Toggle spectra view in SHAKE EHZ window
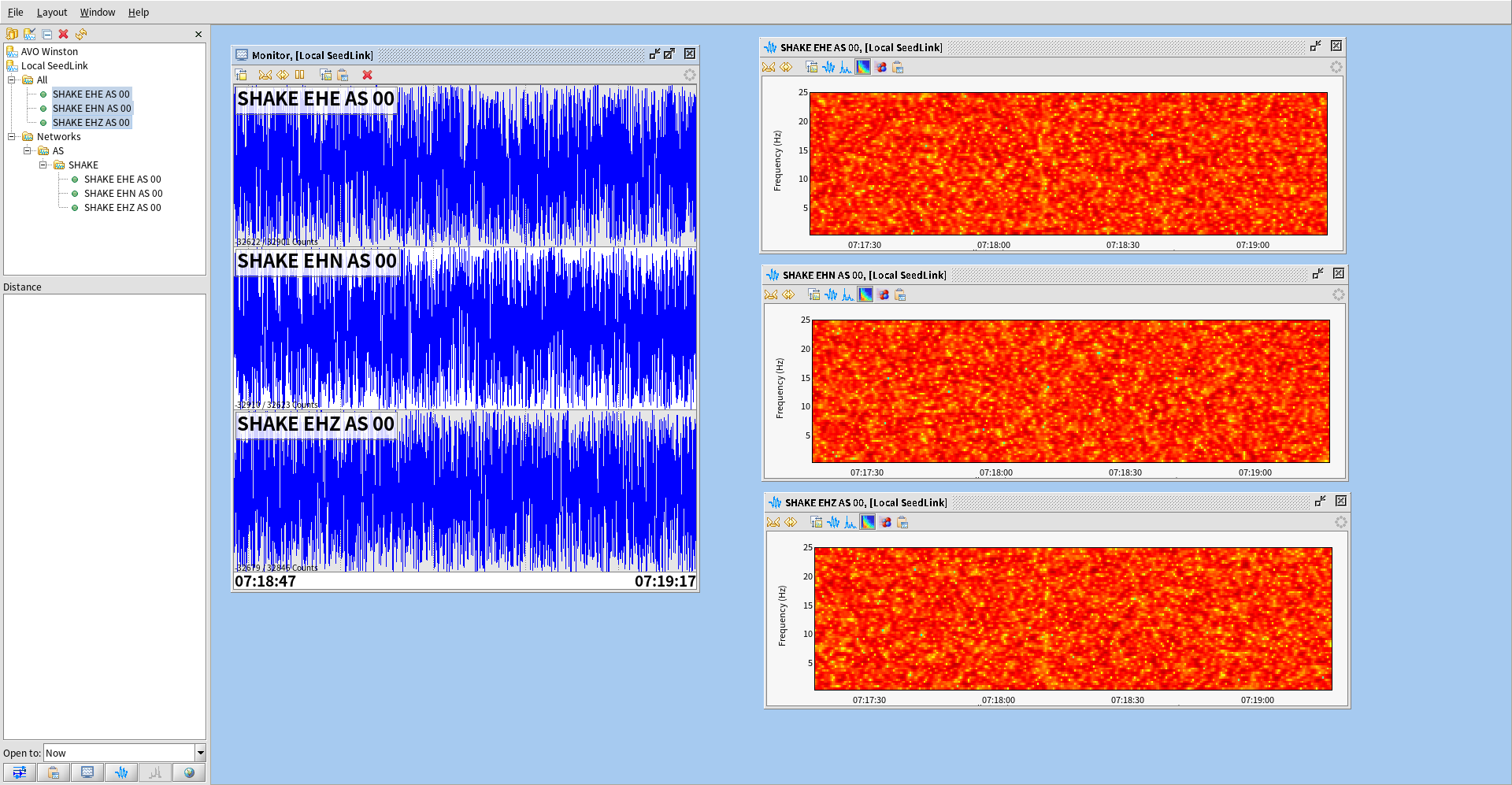Image resolution: width=1512 pixels, height=785 pixels. 850,522
